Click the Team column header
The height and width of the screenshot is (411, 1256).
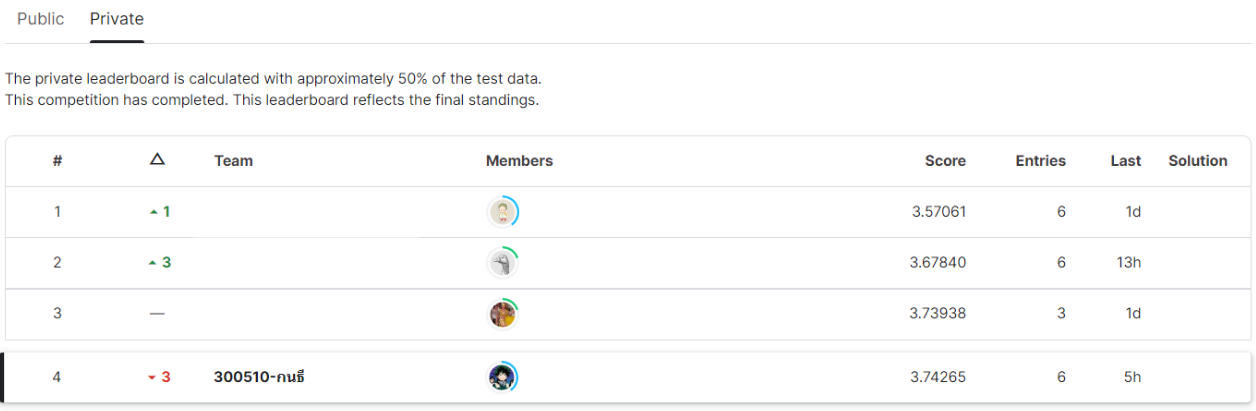(x=233, y=161)
